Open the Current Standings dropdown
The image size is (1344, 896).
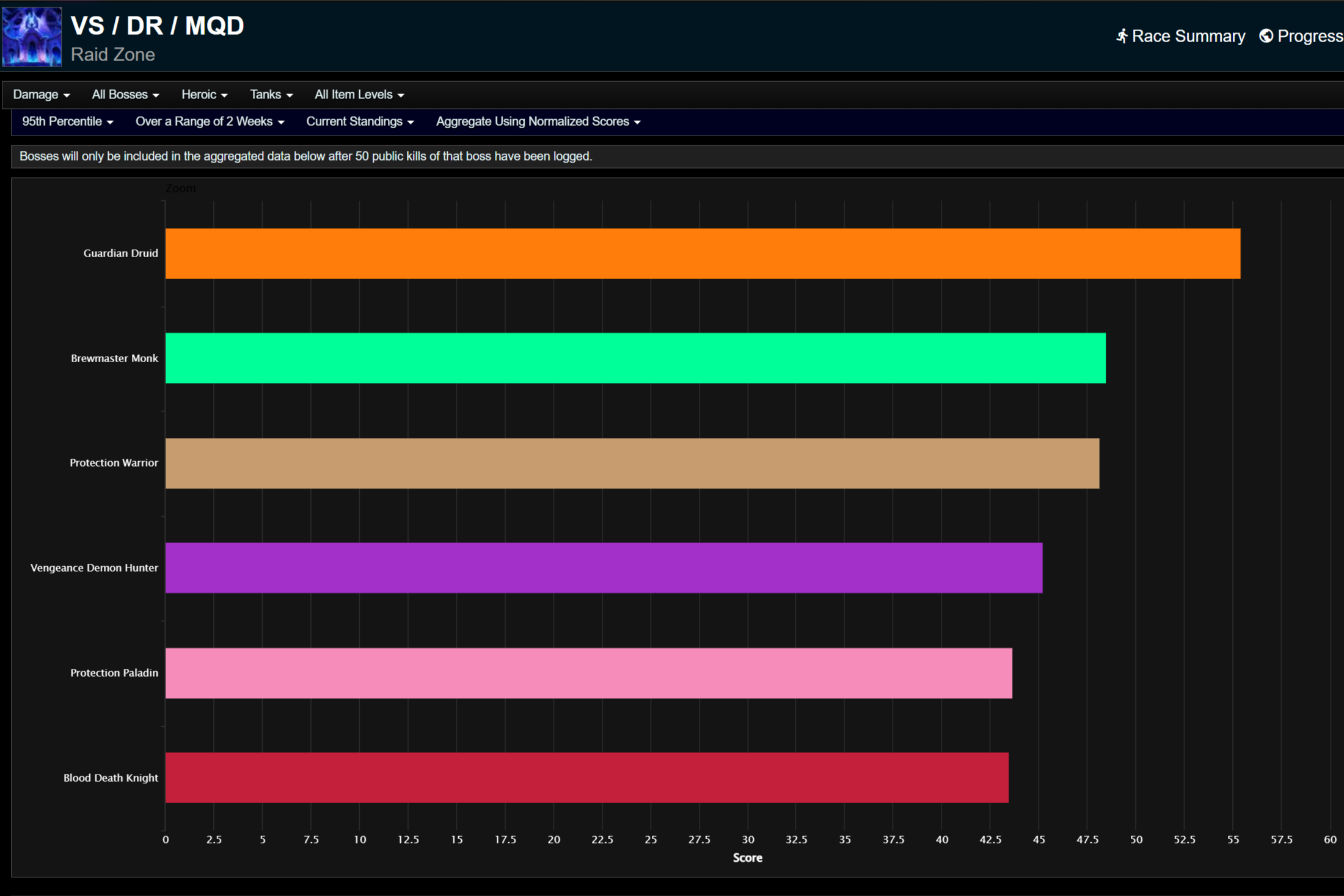[360, 122]
